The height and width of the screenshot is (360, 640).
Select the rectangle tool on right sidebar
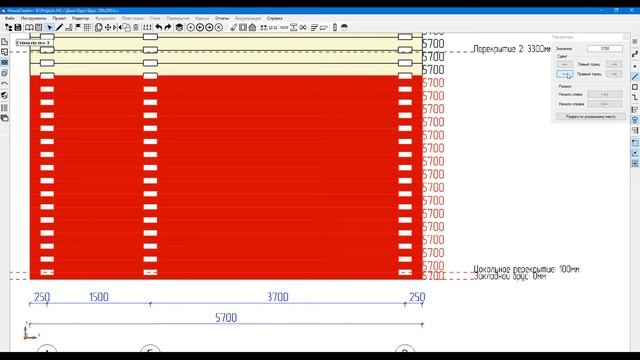point(635,87)
